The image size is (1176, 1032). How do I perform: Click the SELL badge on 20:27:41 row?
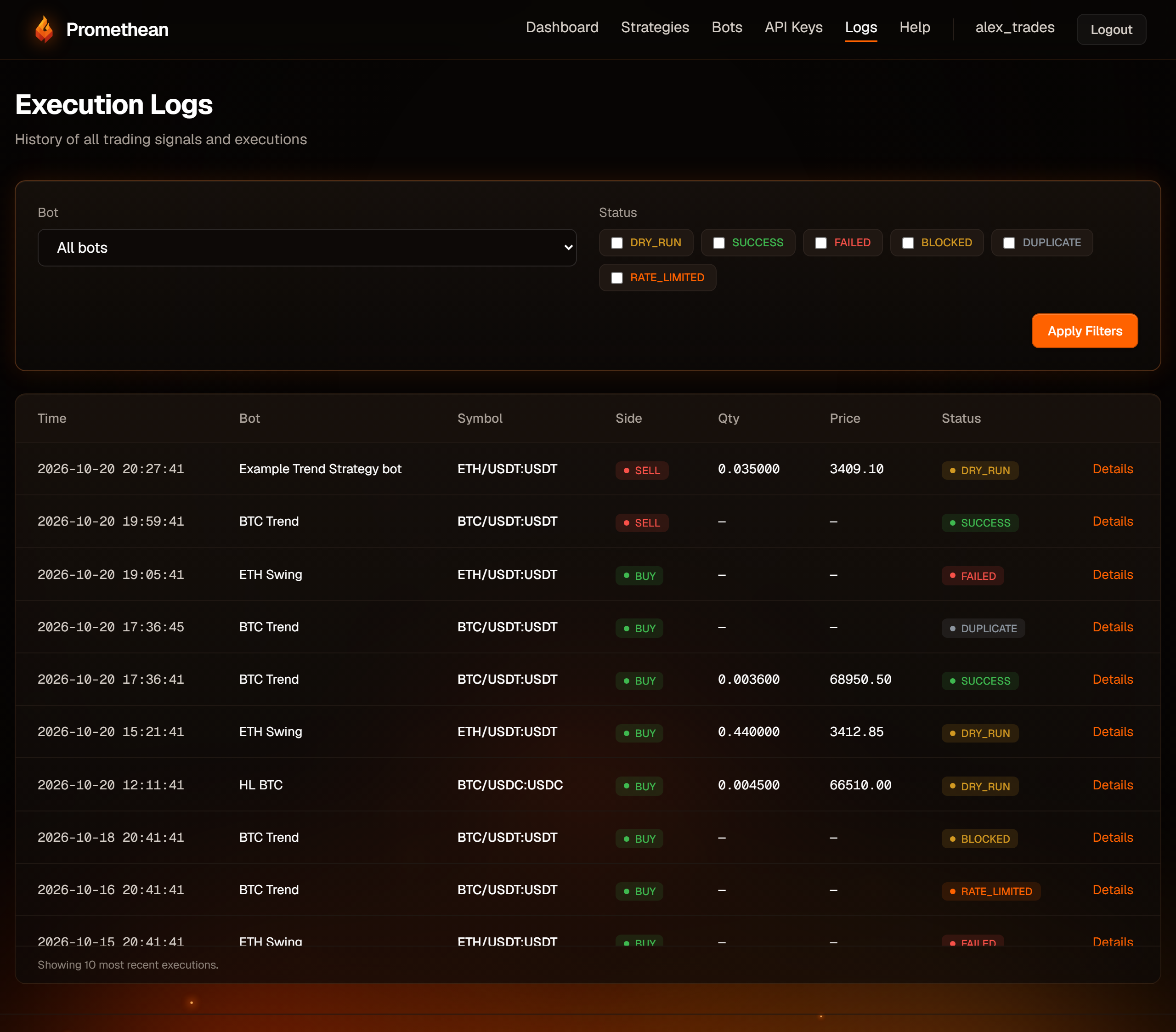pyautogui.click(x=642, y=470)
